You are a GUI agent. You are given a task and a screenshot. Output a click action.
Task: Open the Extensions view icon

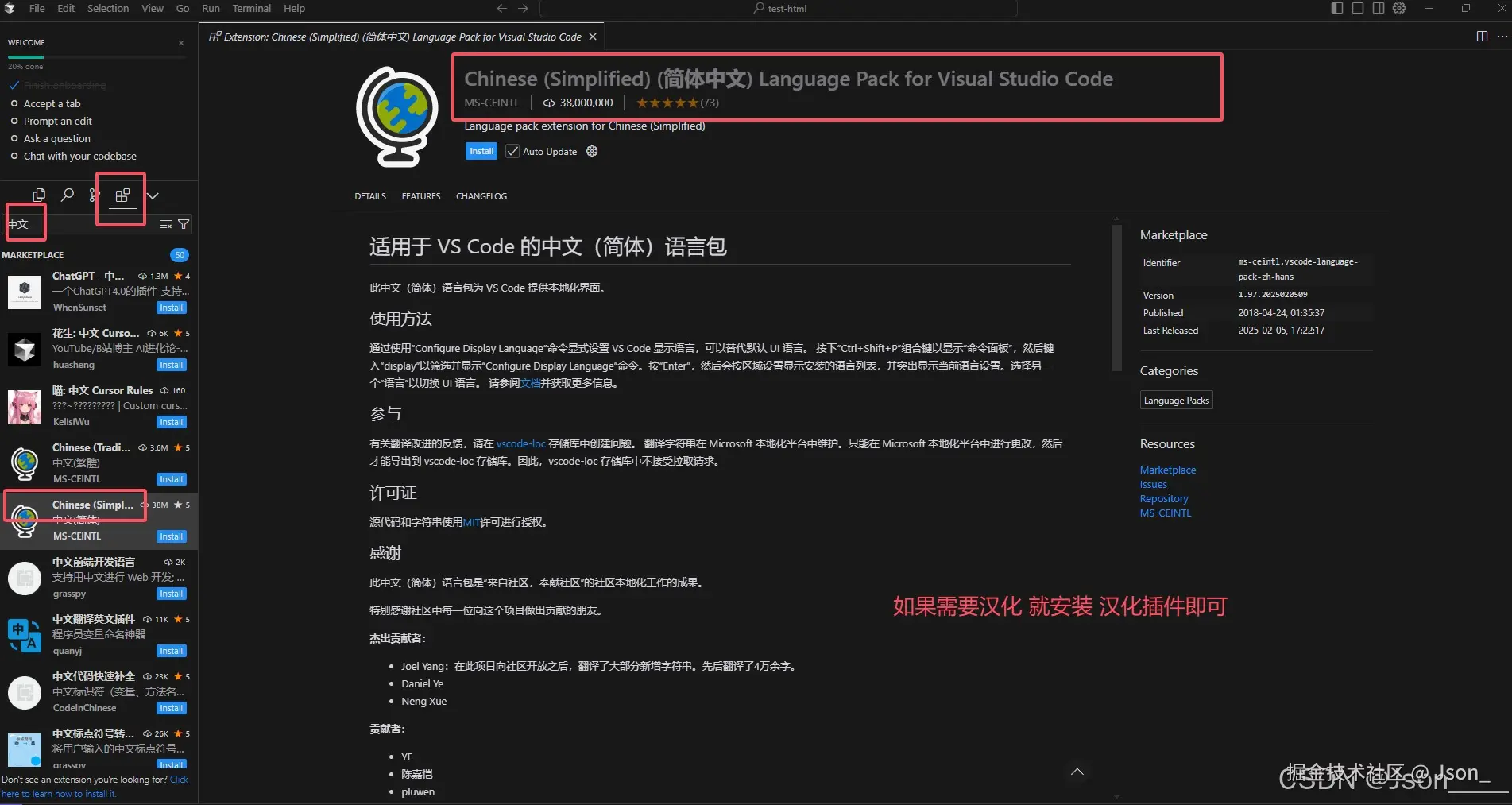pyautogui.click(x=122, y=195)
